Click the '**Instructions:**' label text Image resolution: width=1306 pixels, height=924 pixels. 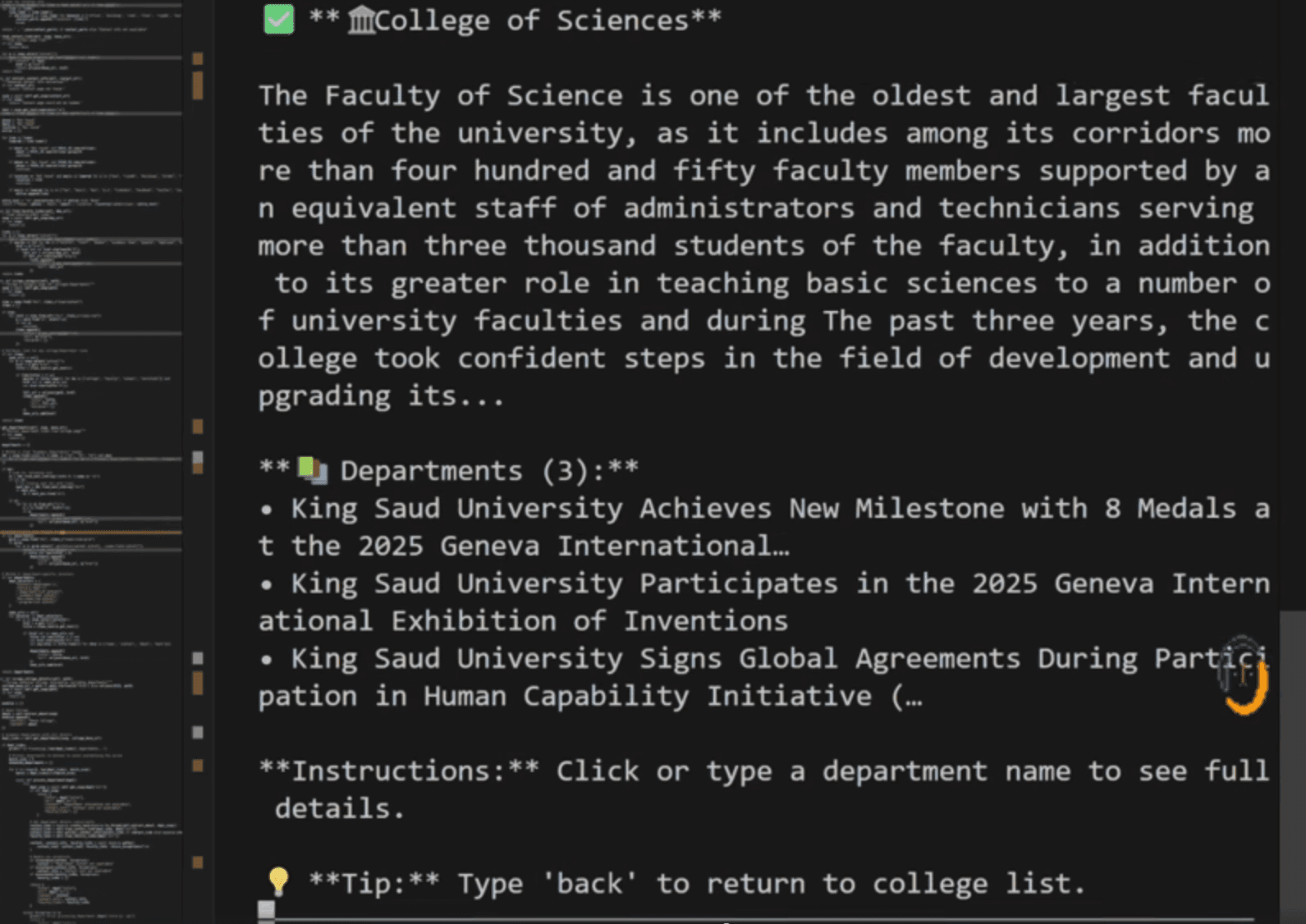tap(399, 771)
